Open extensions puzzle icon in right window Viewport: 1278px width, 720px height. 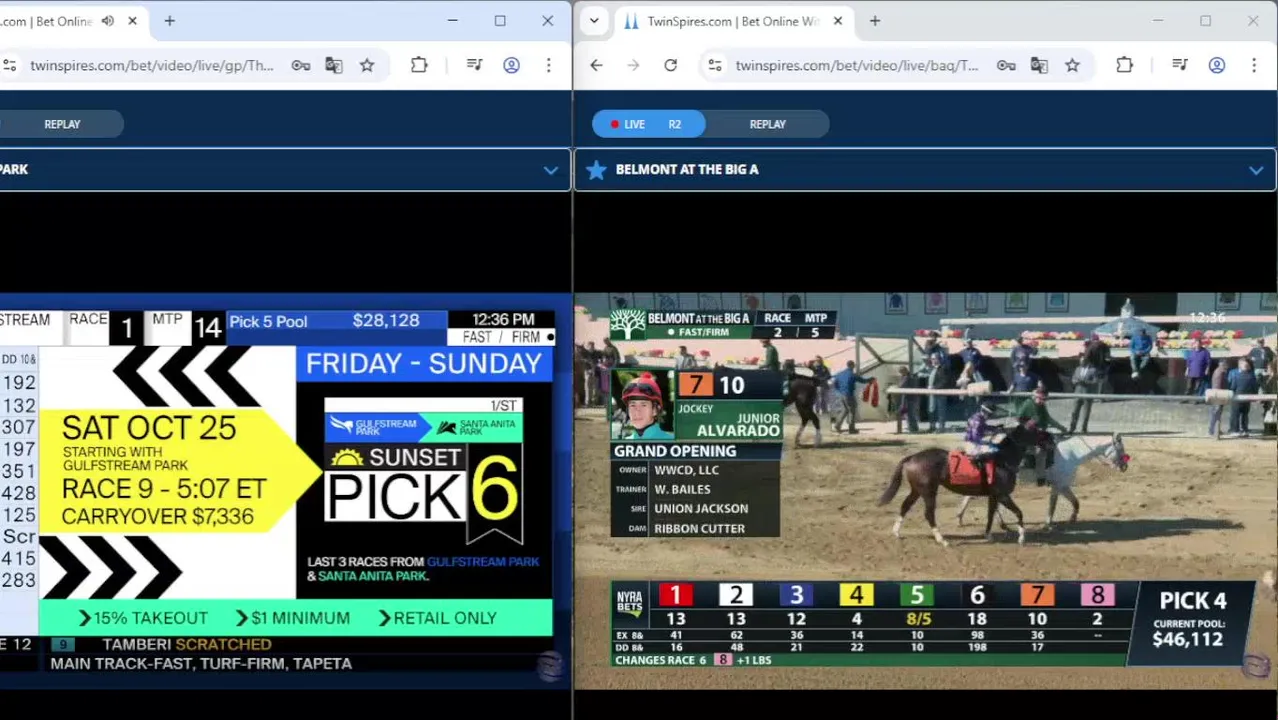tap(1124, 65)
